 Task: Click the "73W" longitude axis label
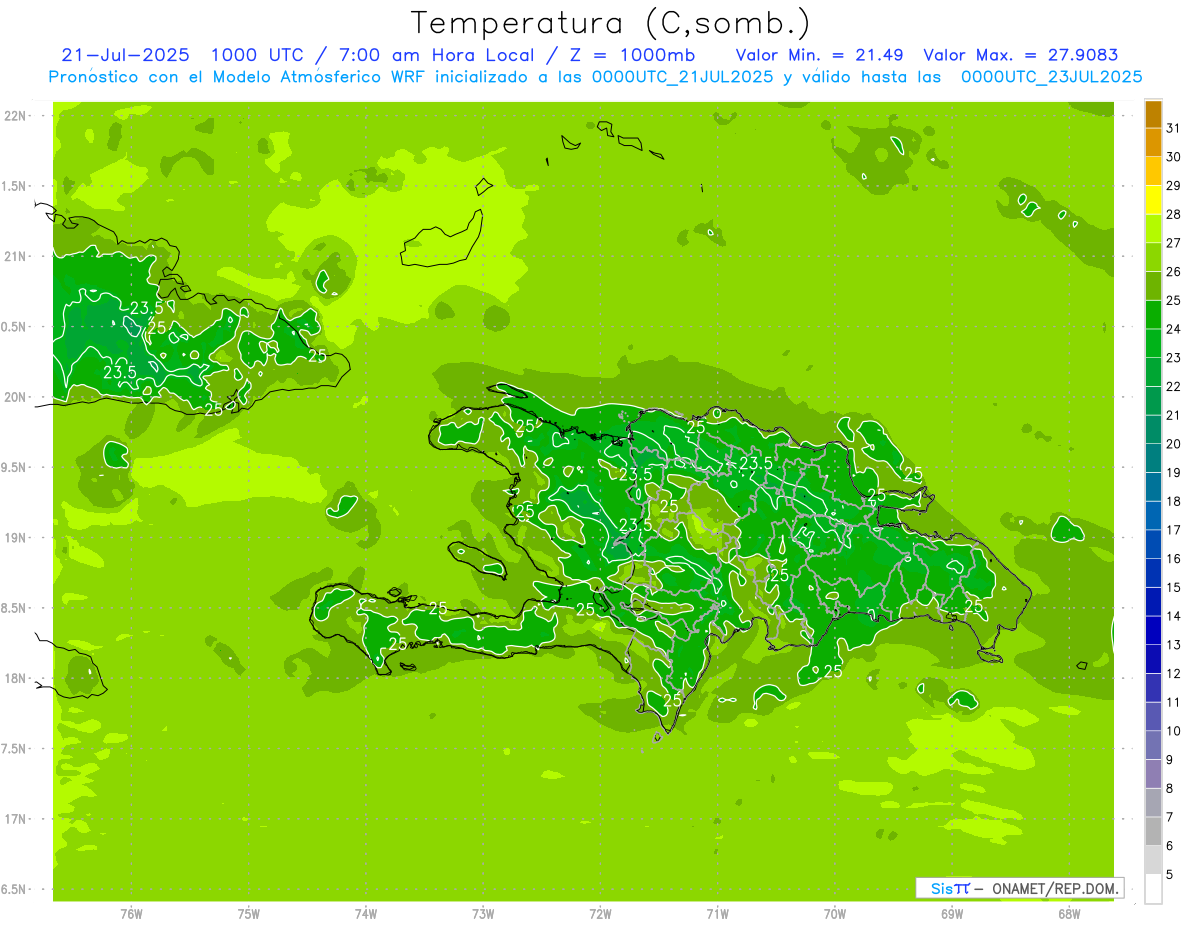(483, 914)
